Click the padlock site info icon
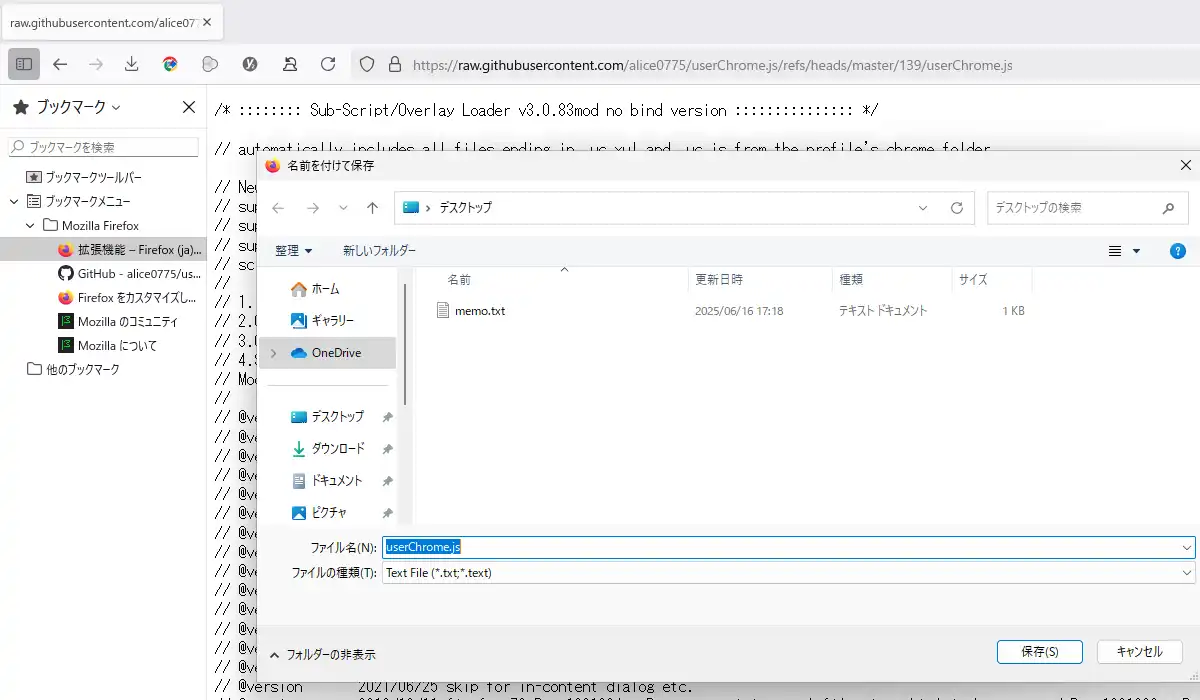Viewport: 1200px width, 700px height. (394, 64)
